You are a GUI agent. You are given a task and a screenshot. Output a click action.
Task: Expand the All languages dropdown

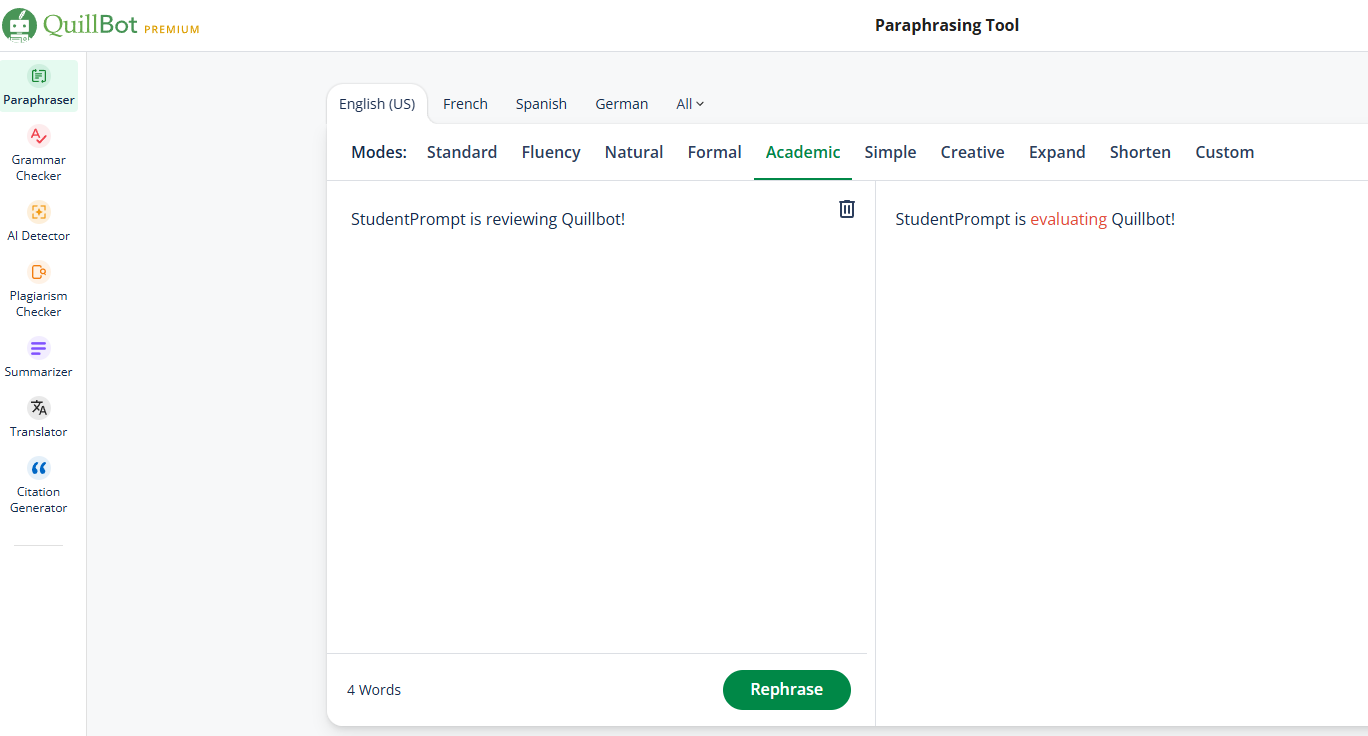pos(690,104)
